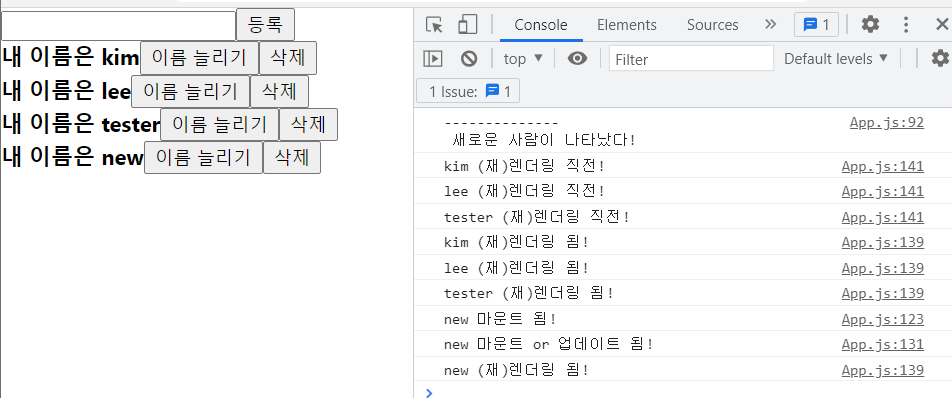Open the top context dropdown

pos(523,59)
